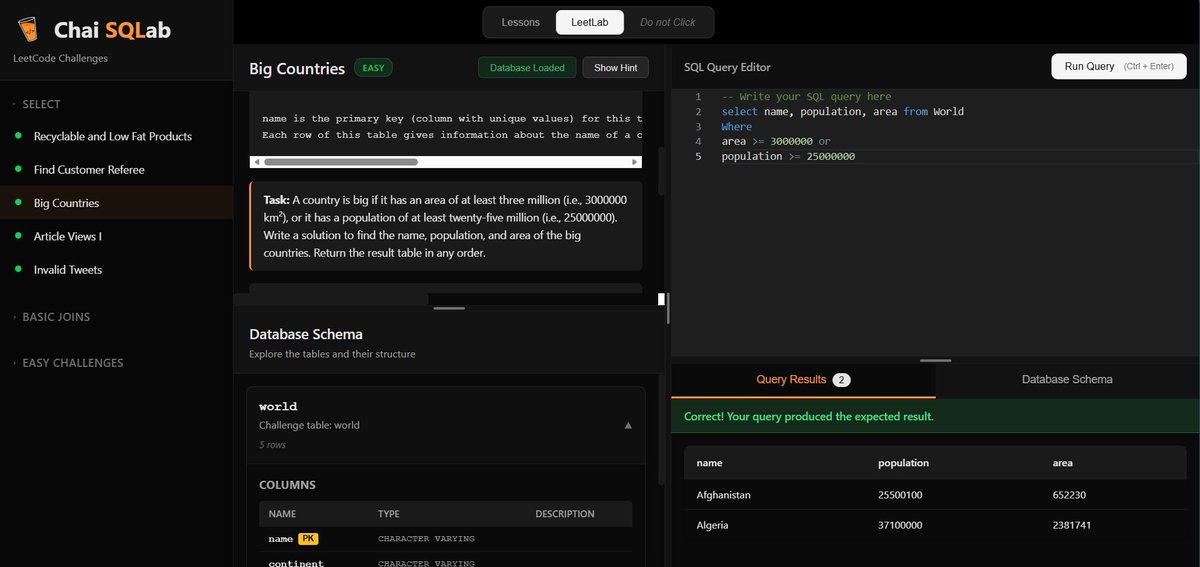1200x567 pixels.
Task: Select Big Countries in the sidebar
Action: pyautogui.click(x=116, y=203)
